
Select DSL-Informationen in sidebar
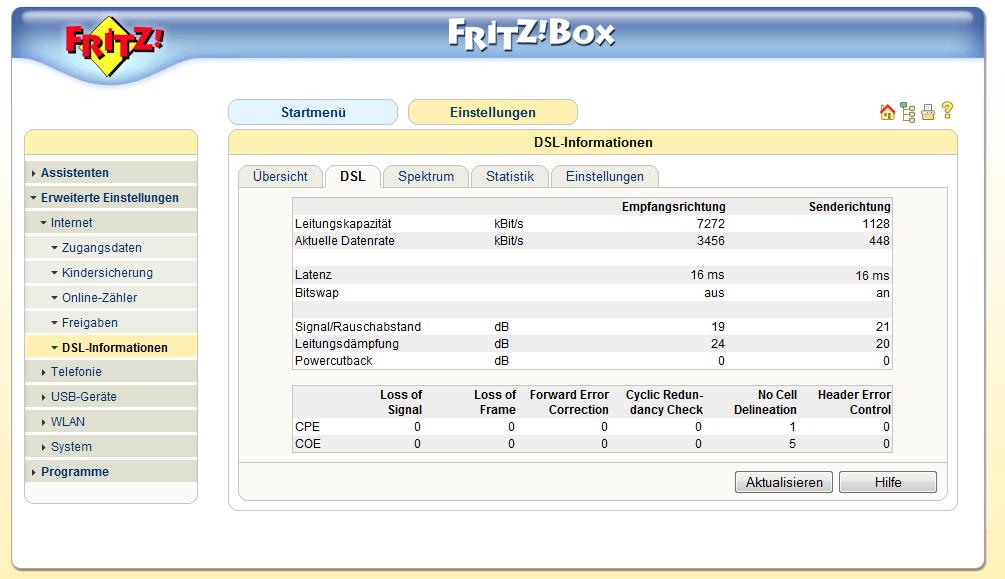(x=115, y=348)
